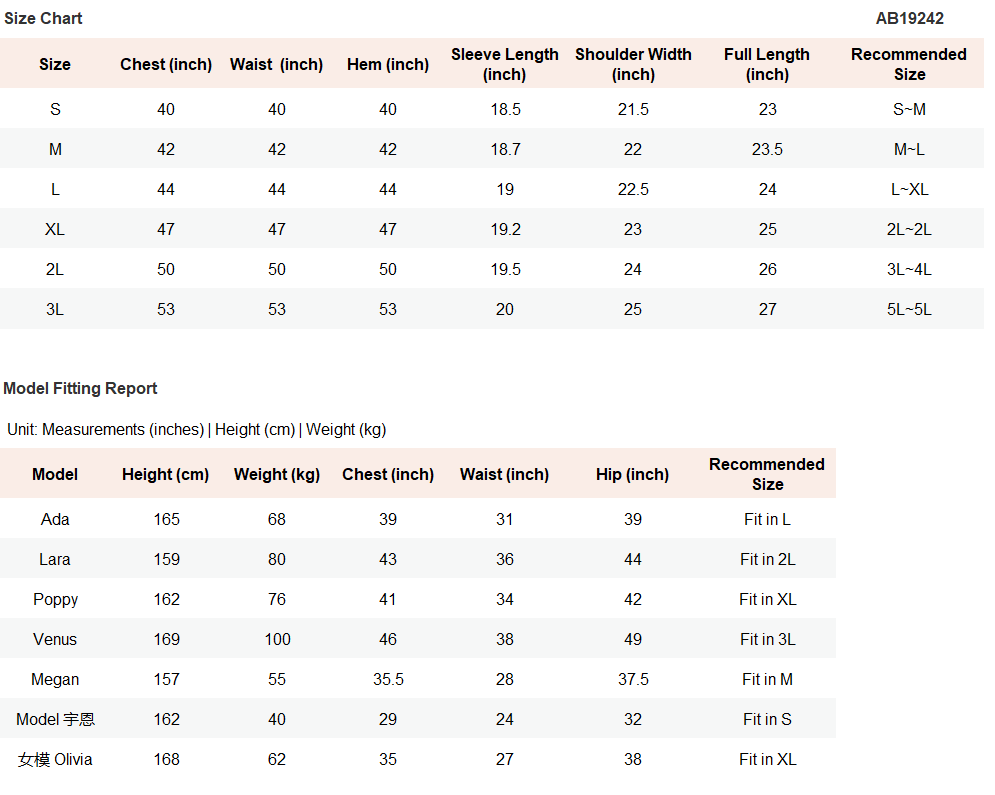Click the Size Chart heading
Viewport: 995px width, 795px height.
[43, 18]
